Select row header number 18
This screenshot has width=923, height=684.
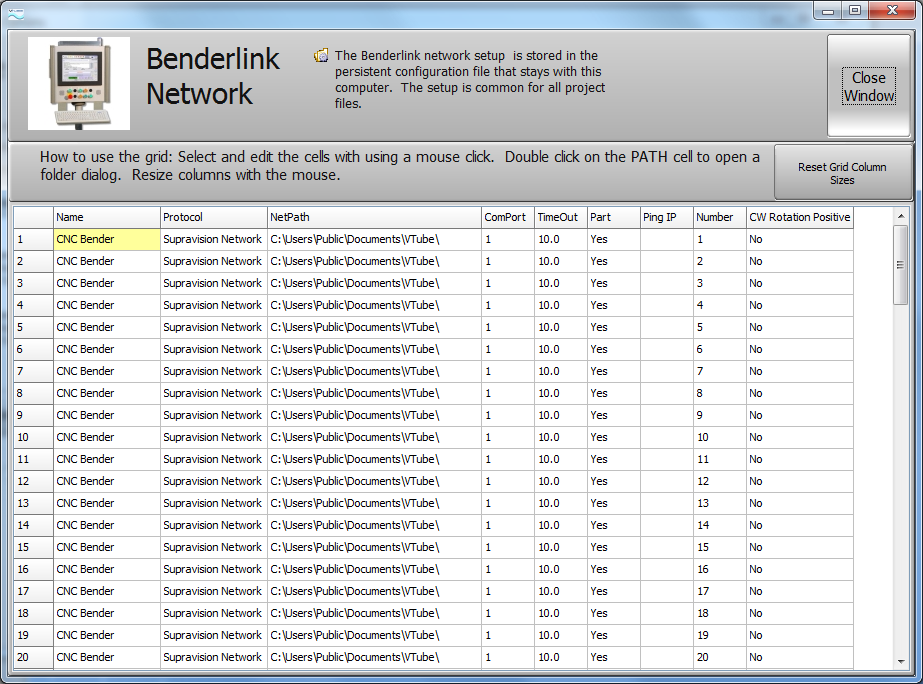[33, 613]
